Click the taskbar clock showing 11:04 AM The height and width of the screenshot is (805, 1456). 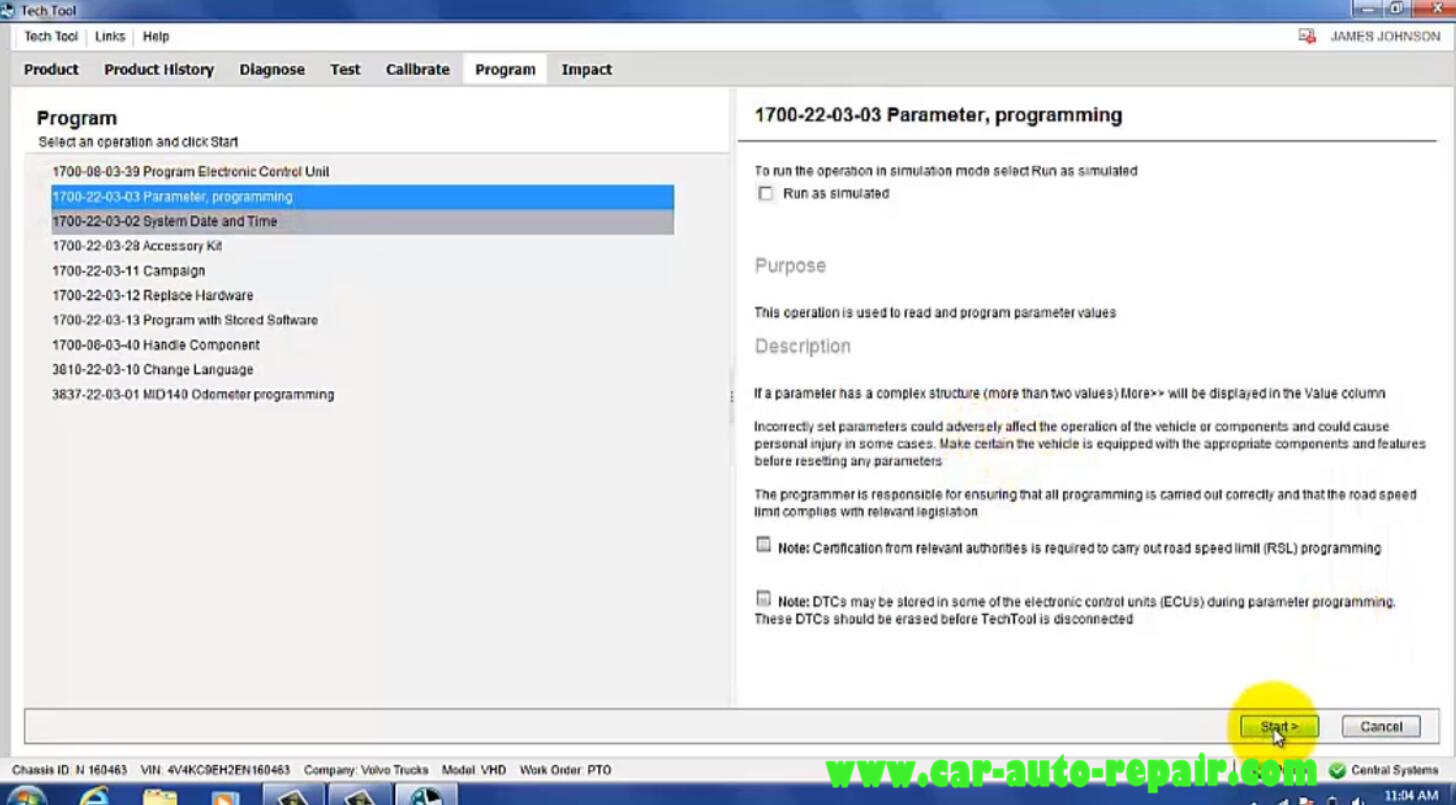coord(1411,796)
